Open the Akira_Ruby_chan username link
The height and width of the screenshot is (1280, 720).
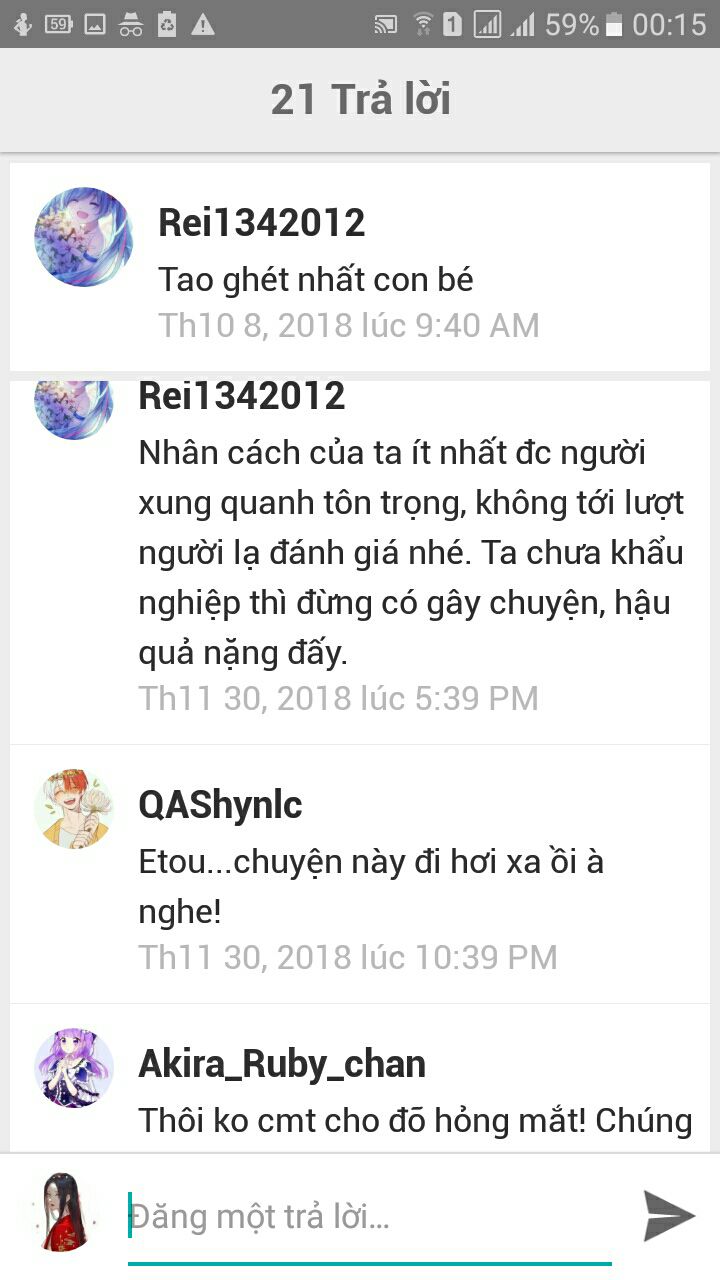[x=282, y=1064]
